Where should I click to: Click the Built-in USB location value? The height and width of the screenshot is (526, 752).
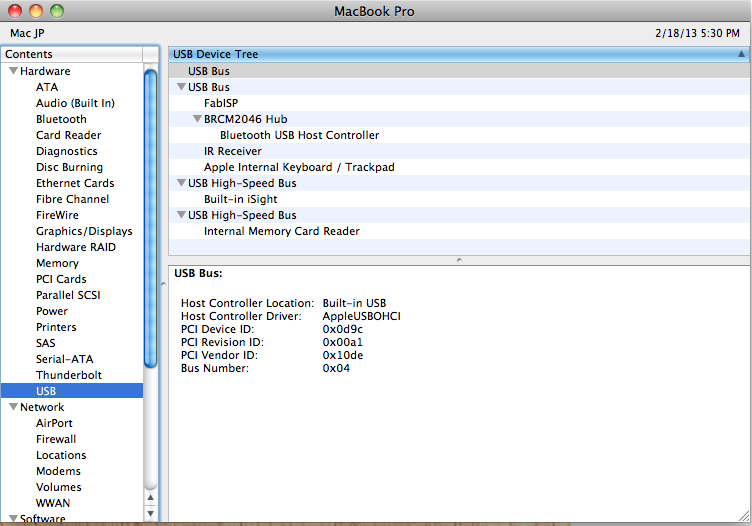[x=354, y=303]
